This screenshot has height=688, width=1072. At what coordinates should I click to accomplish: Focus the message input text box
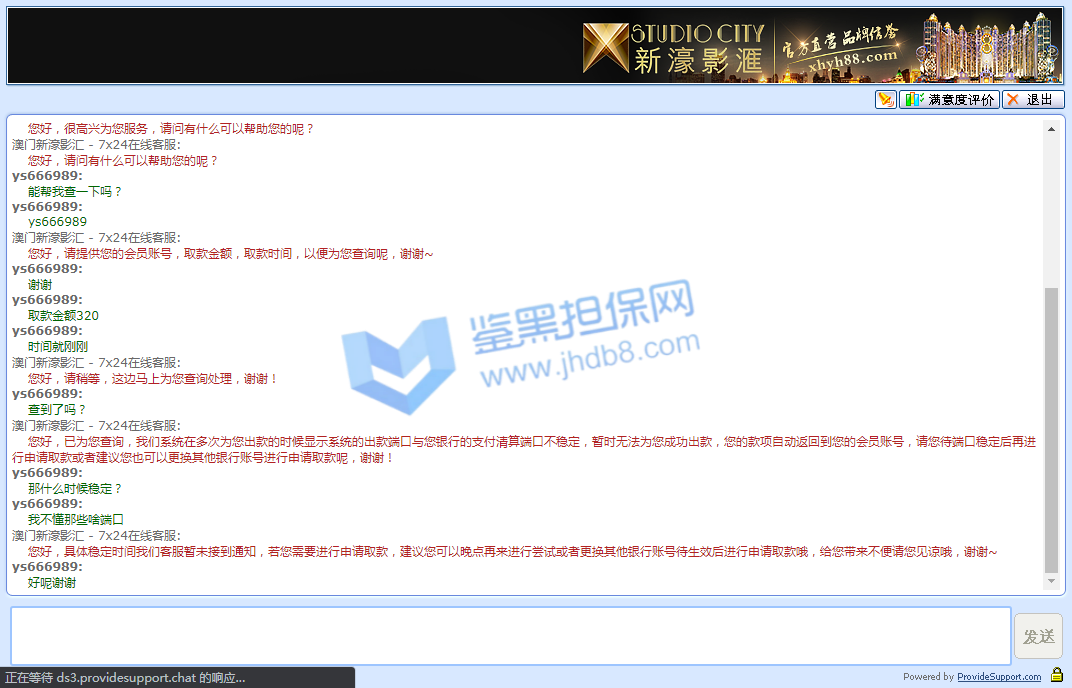(510, 636)
